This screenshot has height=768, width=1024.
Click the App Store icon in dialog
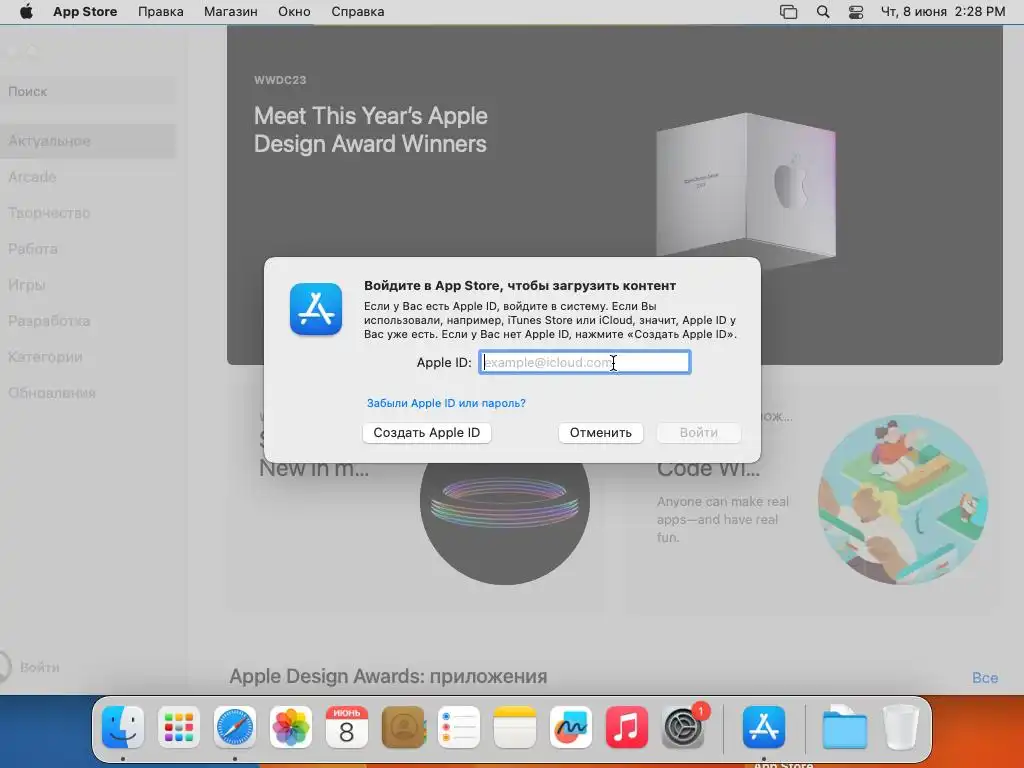click(x=316, y=309)
